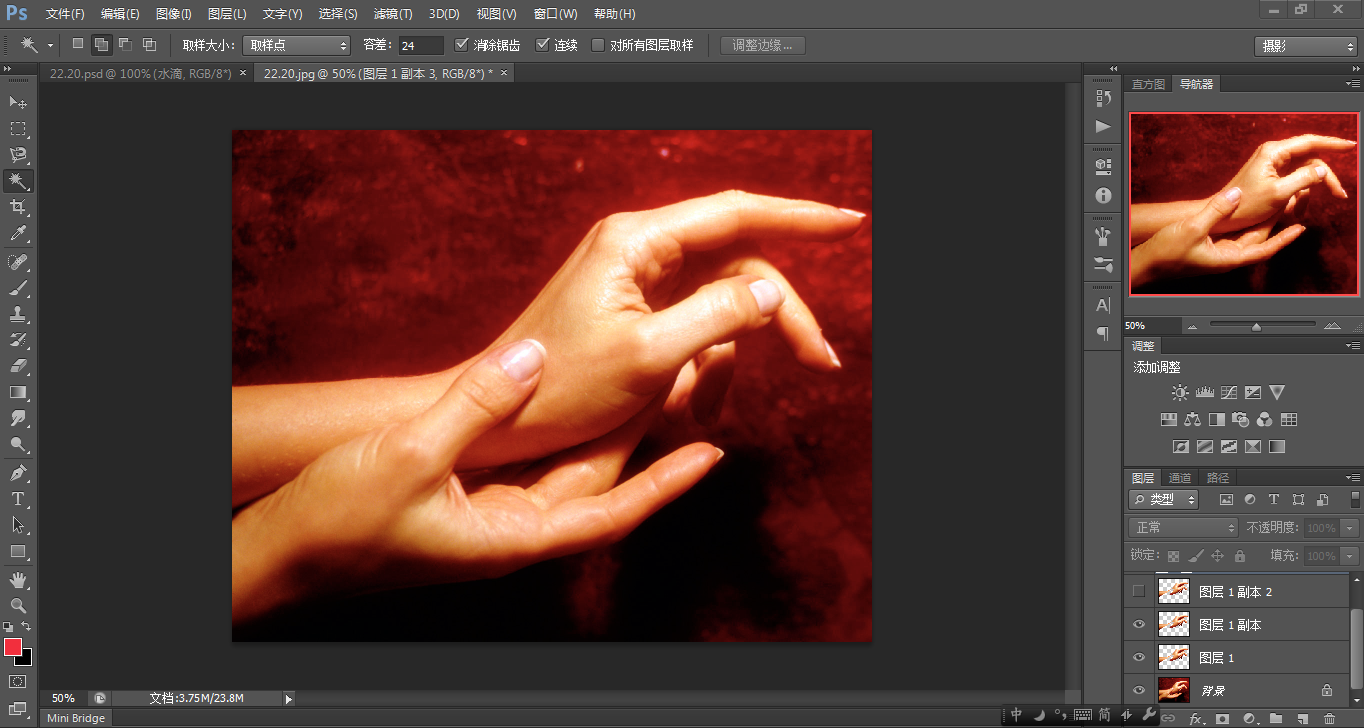Hide the 图层 1 layer

tap(1138, 657)
